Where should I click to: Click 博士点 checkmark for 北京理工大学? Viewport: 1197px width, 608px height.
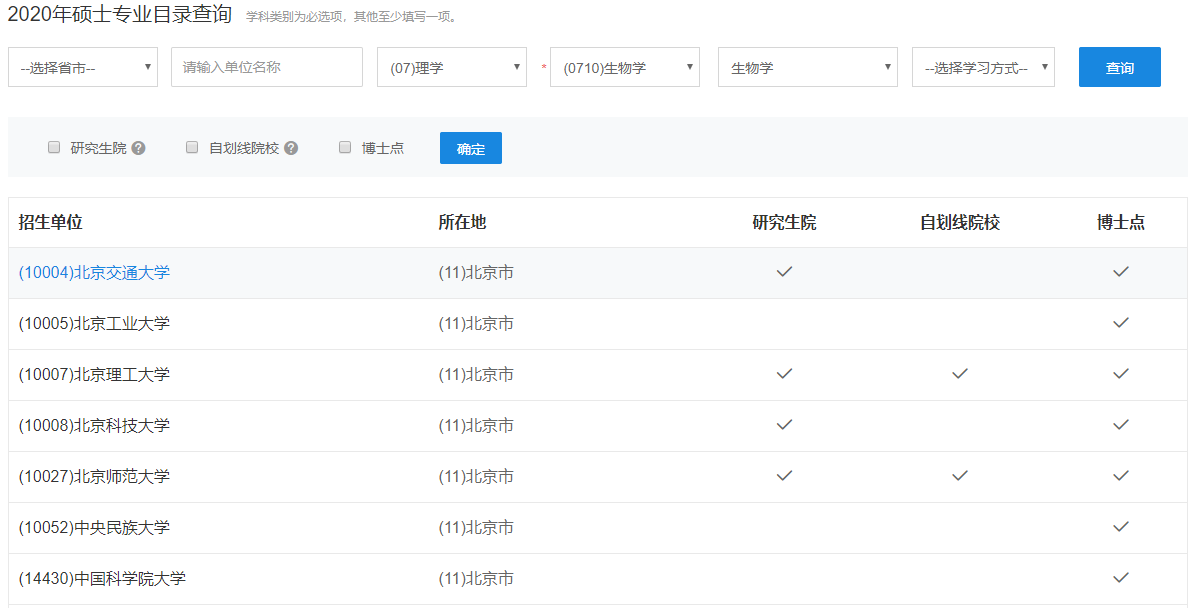point(1121,374)
